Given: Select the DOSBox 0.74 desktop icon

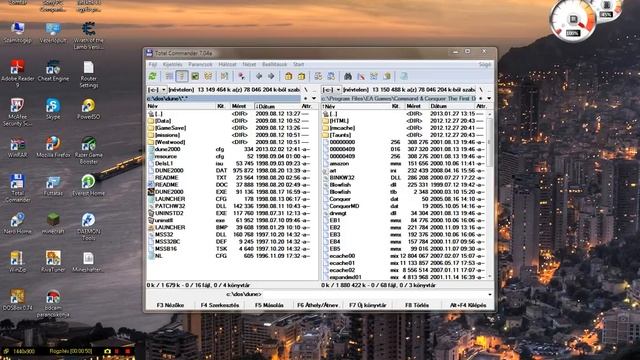Looking at the screenshot, I should (17, 300).
